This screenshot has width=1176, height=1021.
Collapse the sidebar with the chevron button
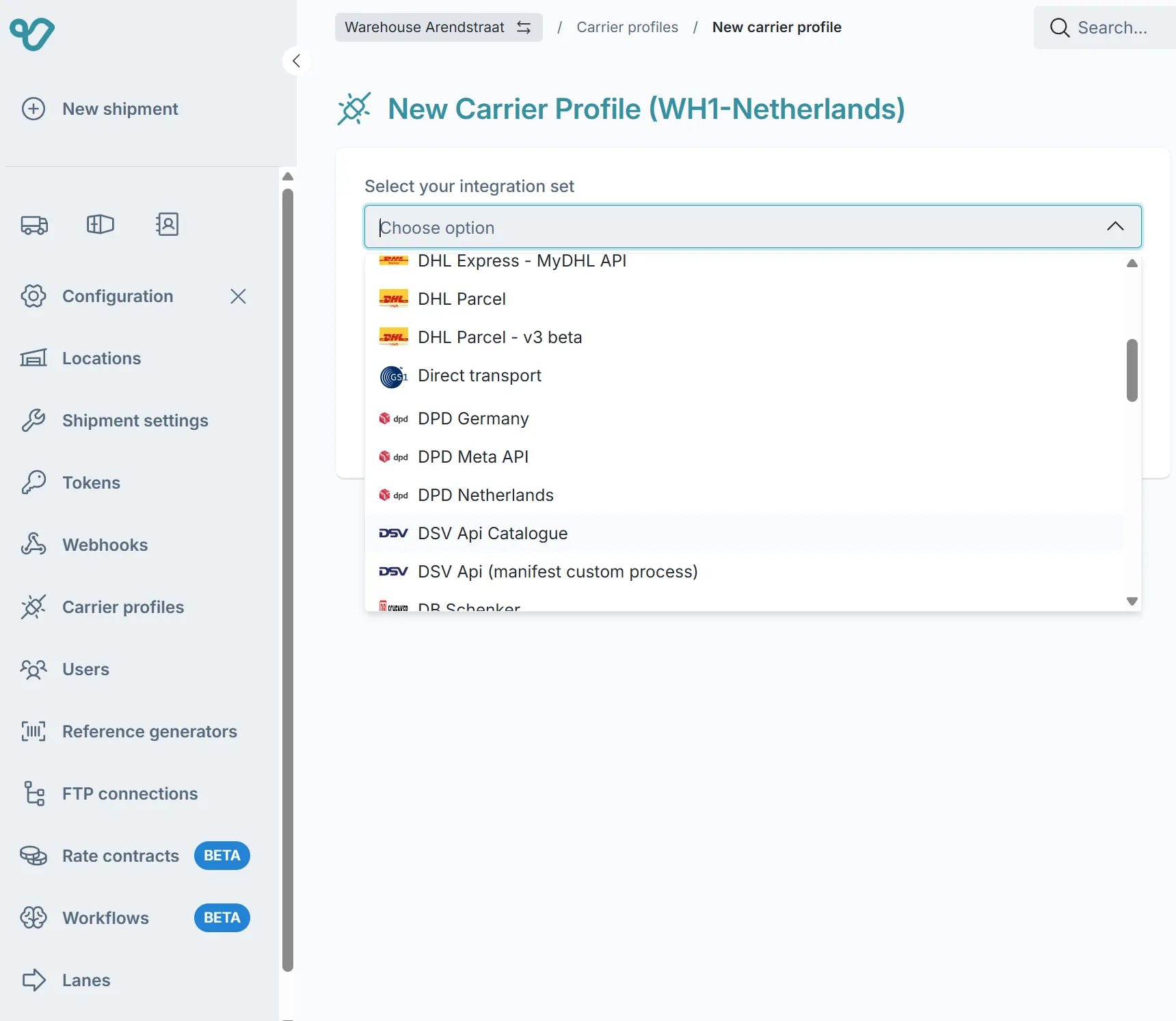click(x=296, y=61)
